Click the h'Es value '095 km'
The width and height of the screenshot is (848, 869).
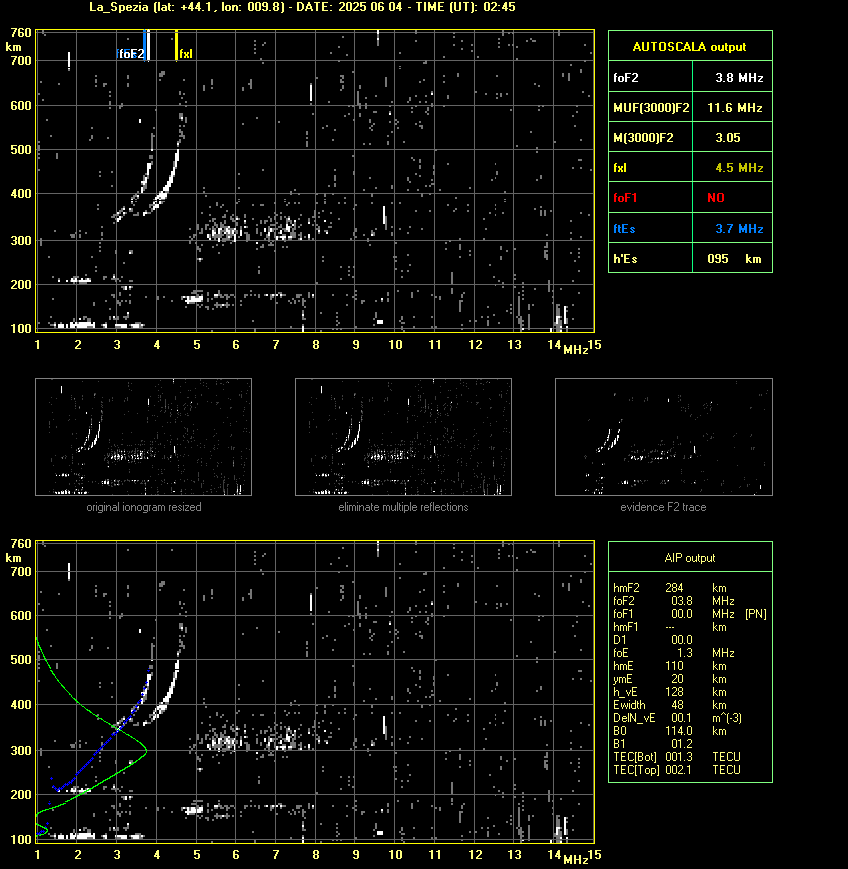734,259
